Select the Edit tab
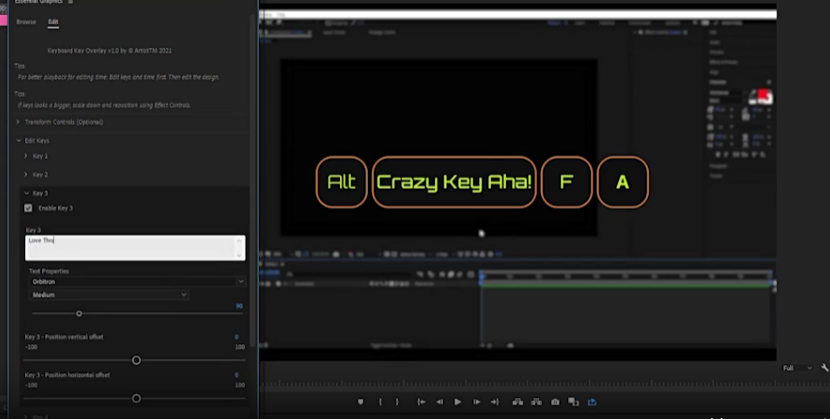 pos(53,21)
